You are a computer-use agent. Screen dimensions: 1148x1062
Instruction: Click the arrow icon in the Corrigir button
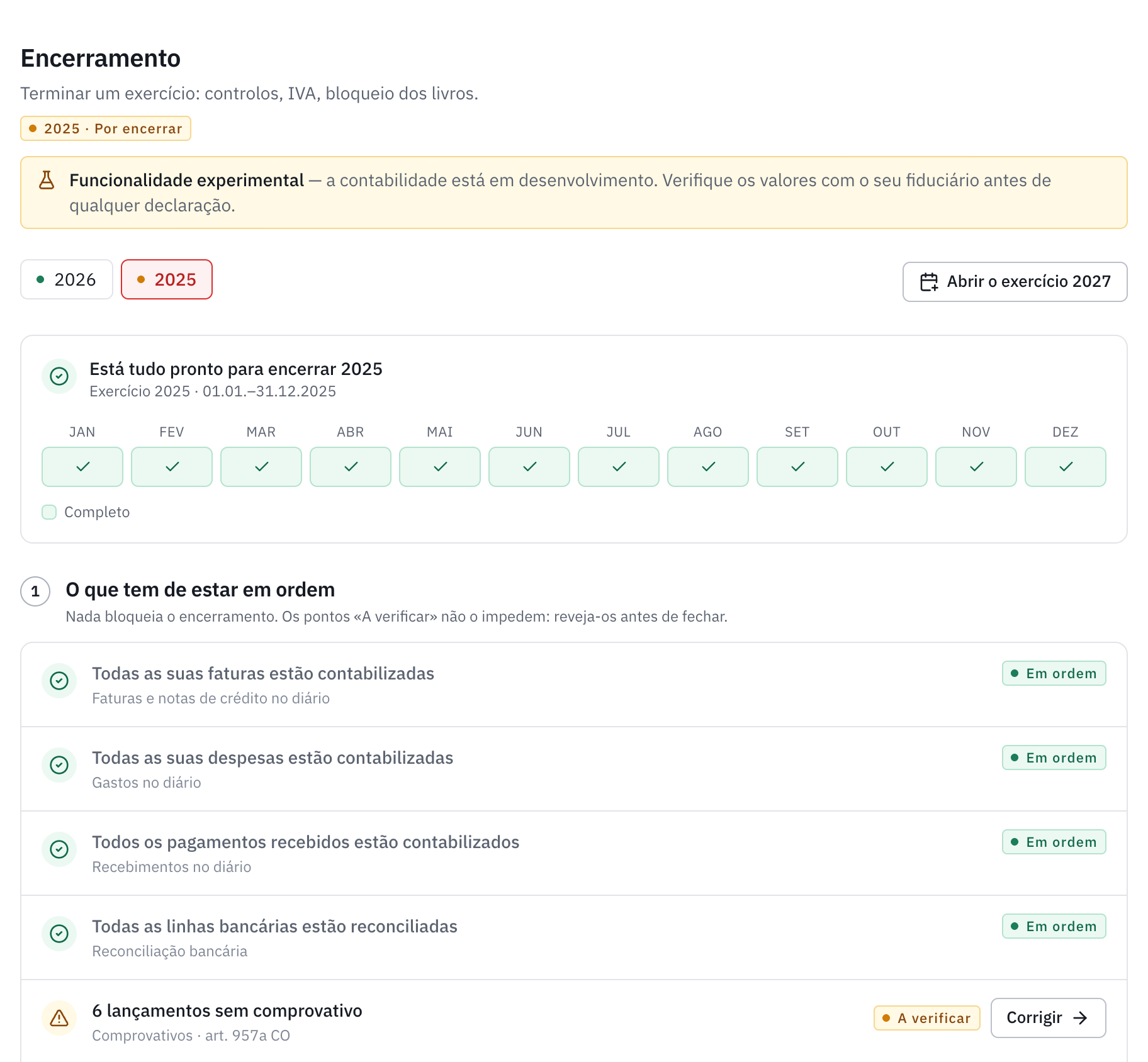pyautogui.click(x=1081, y=1018)
